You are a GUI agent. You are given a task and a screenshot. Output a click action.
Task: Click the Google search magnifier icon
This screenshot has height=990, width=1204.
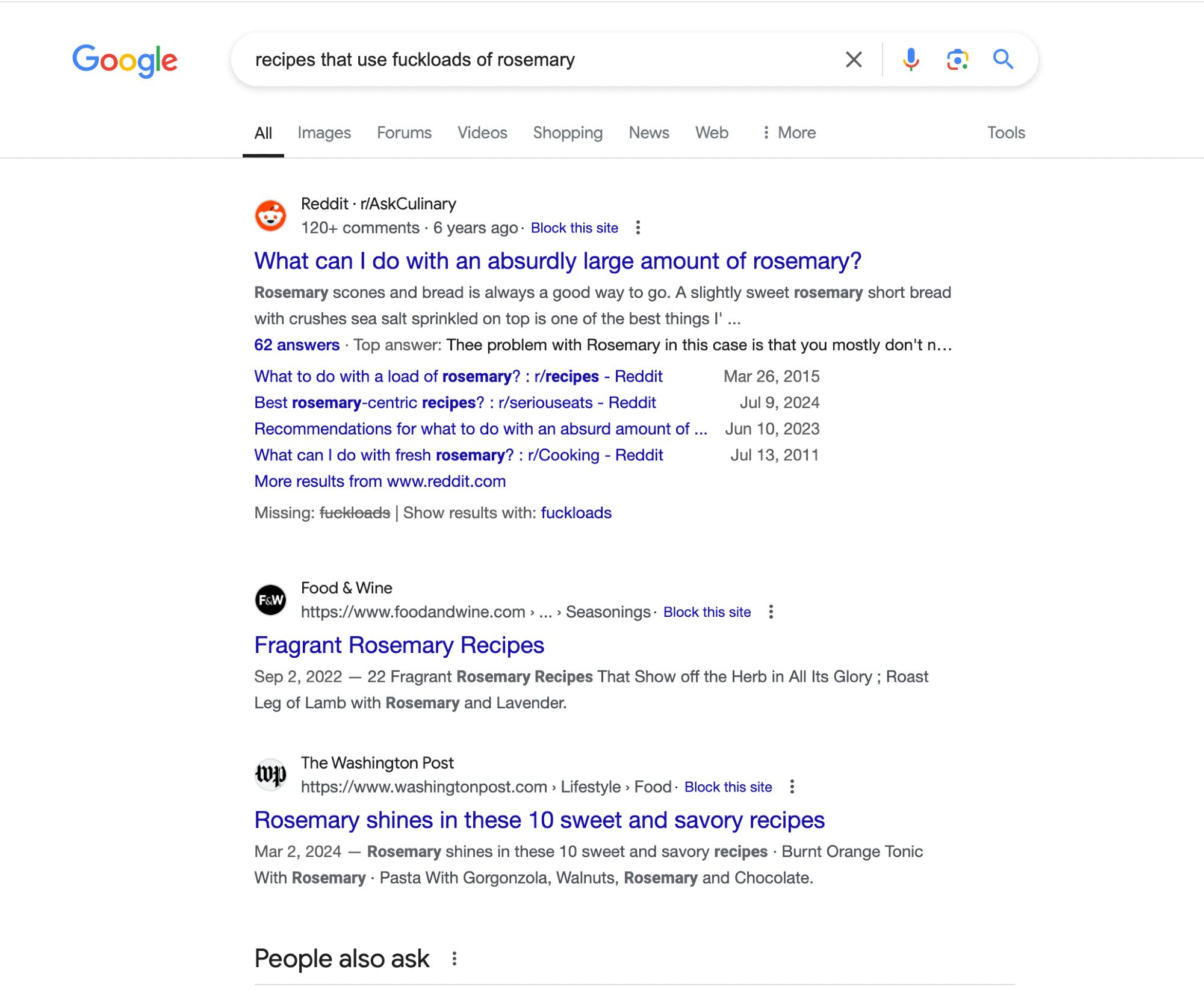click(1004, 59)
